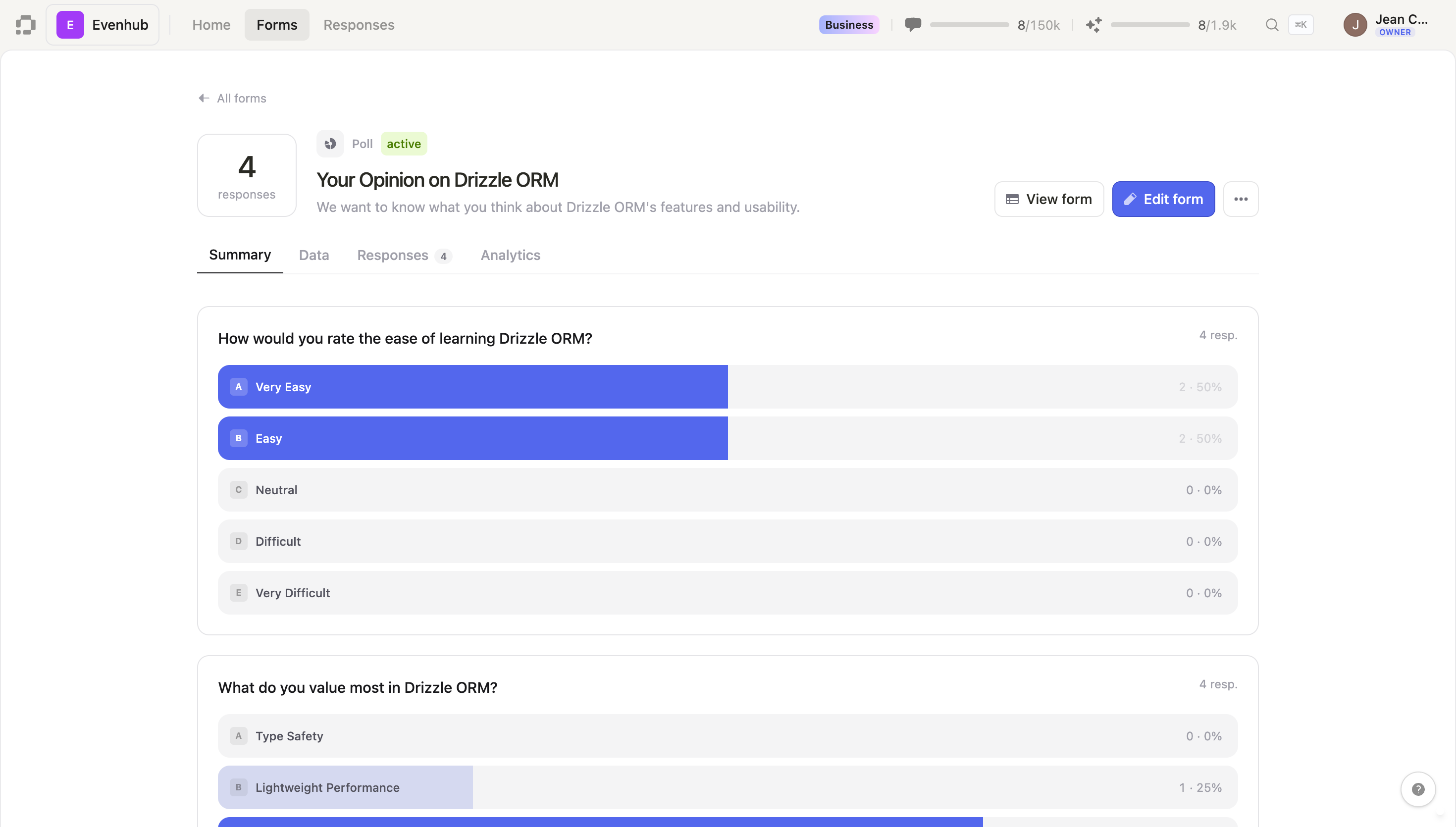The width and height of the screenshot is (1456, 827).
Task: Select the Forms nav item
Action: pyautogui.click(x=277, y=25)
